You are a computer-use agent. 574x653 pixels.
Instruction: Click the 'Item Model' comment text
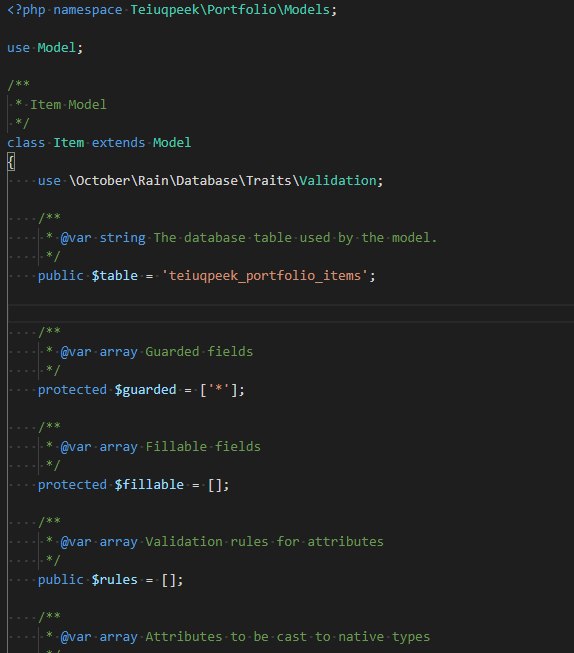68,105
